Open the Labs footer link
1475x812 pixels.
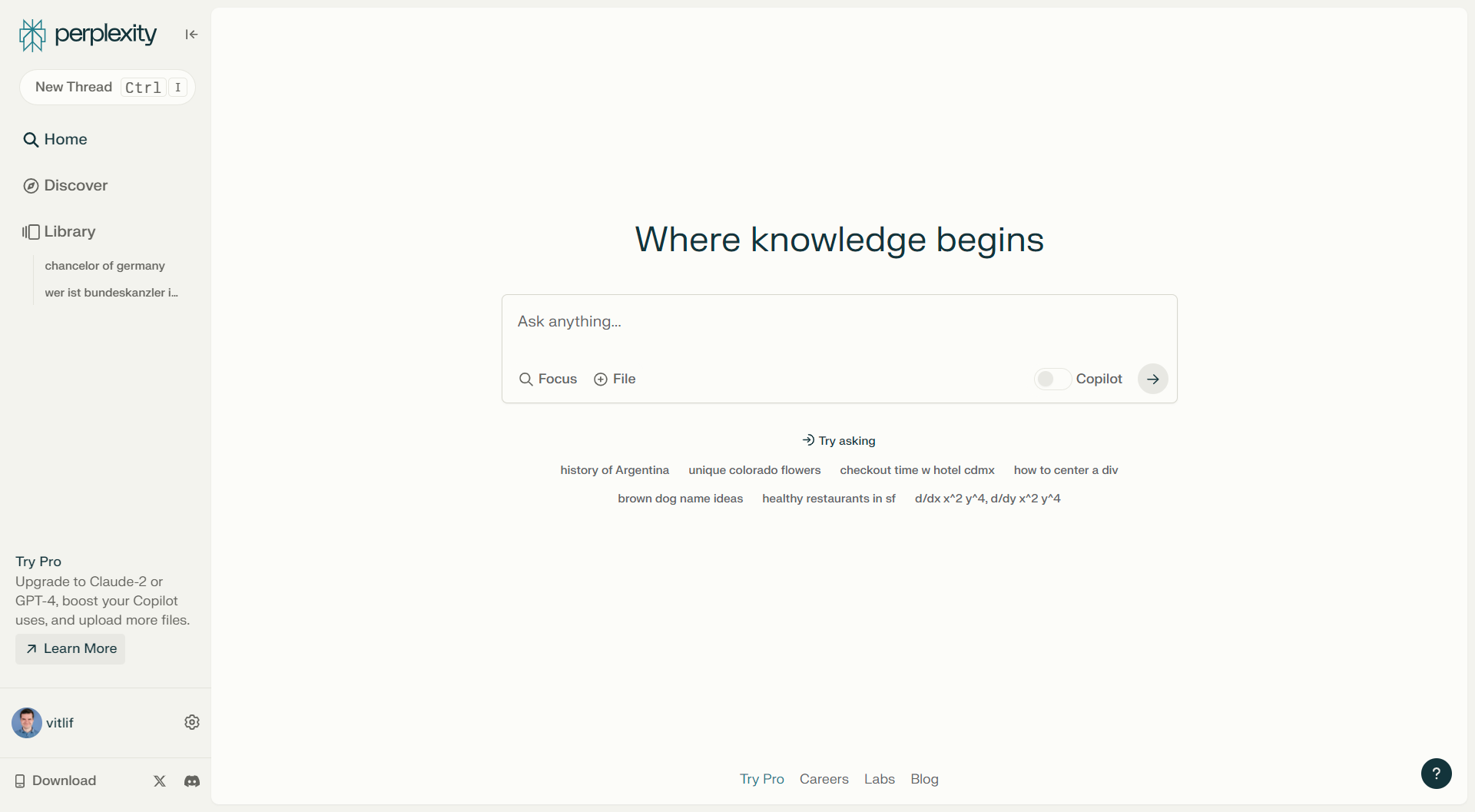point(879,779)
